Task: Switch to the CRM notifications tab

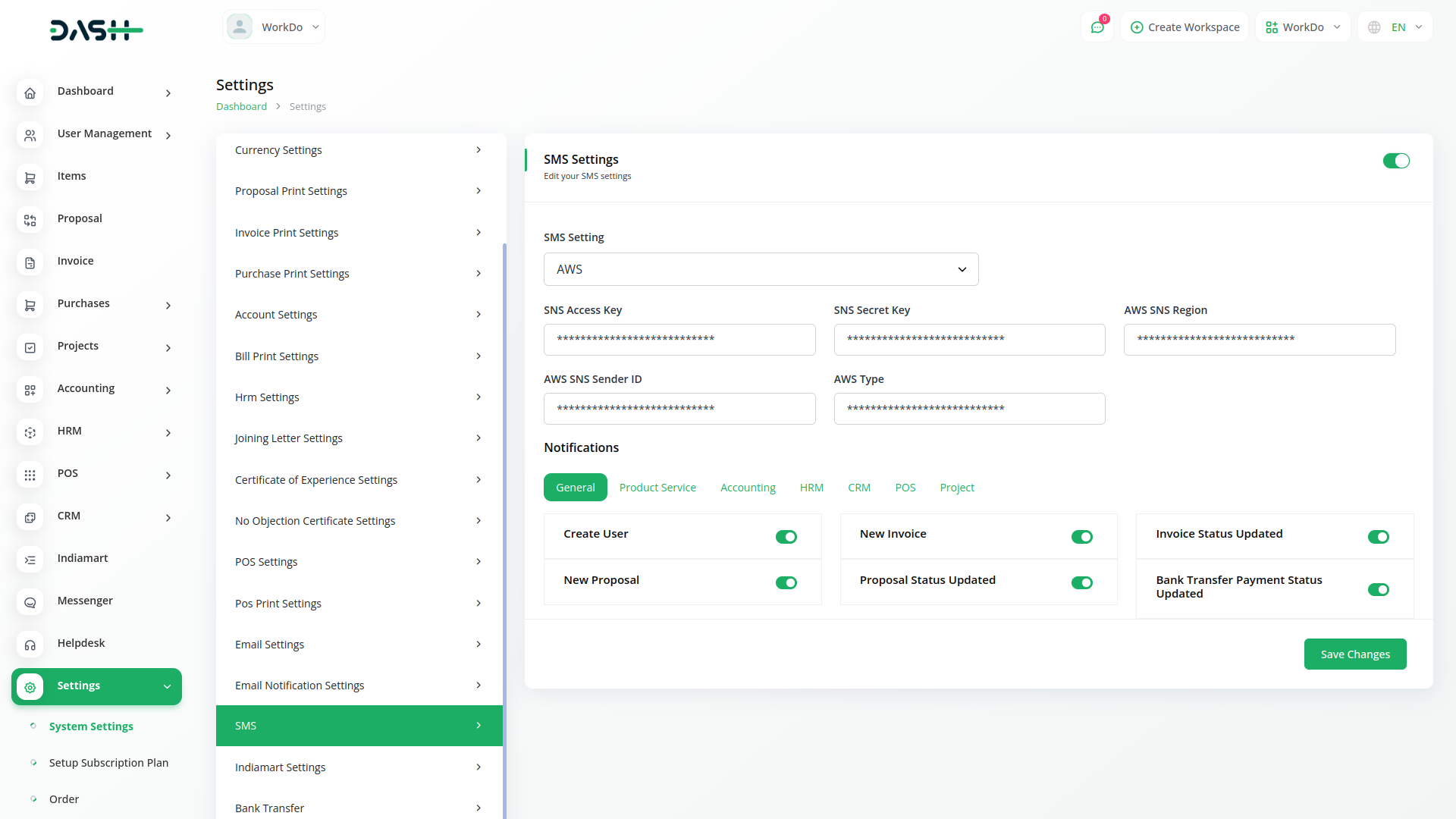Action: [x=858, y=488]
